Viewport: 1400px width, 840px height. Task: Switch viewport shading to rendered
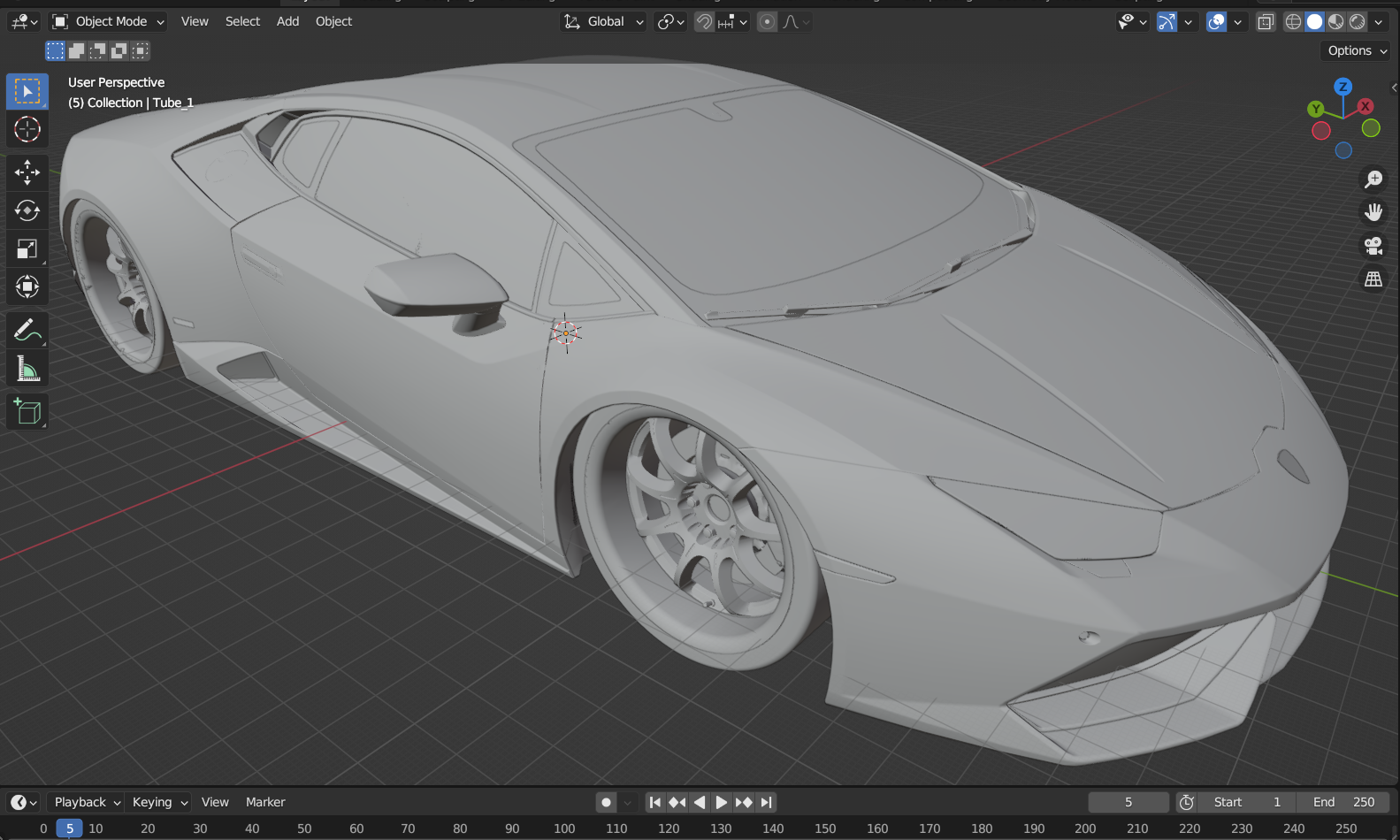tap(1358, 21)
